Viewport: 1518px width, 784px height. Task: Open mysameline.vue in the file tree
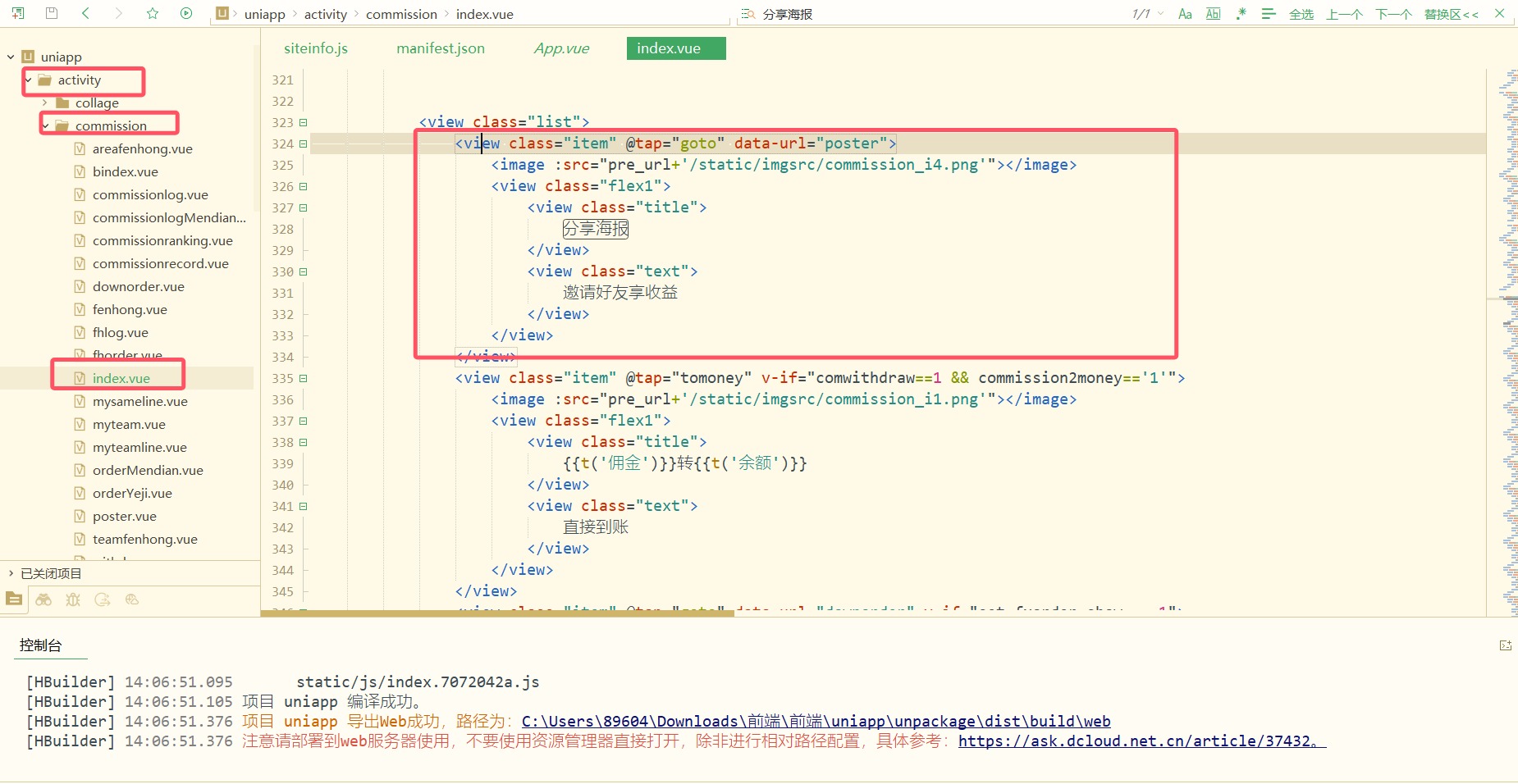[139, 401]
